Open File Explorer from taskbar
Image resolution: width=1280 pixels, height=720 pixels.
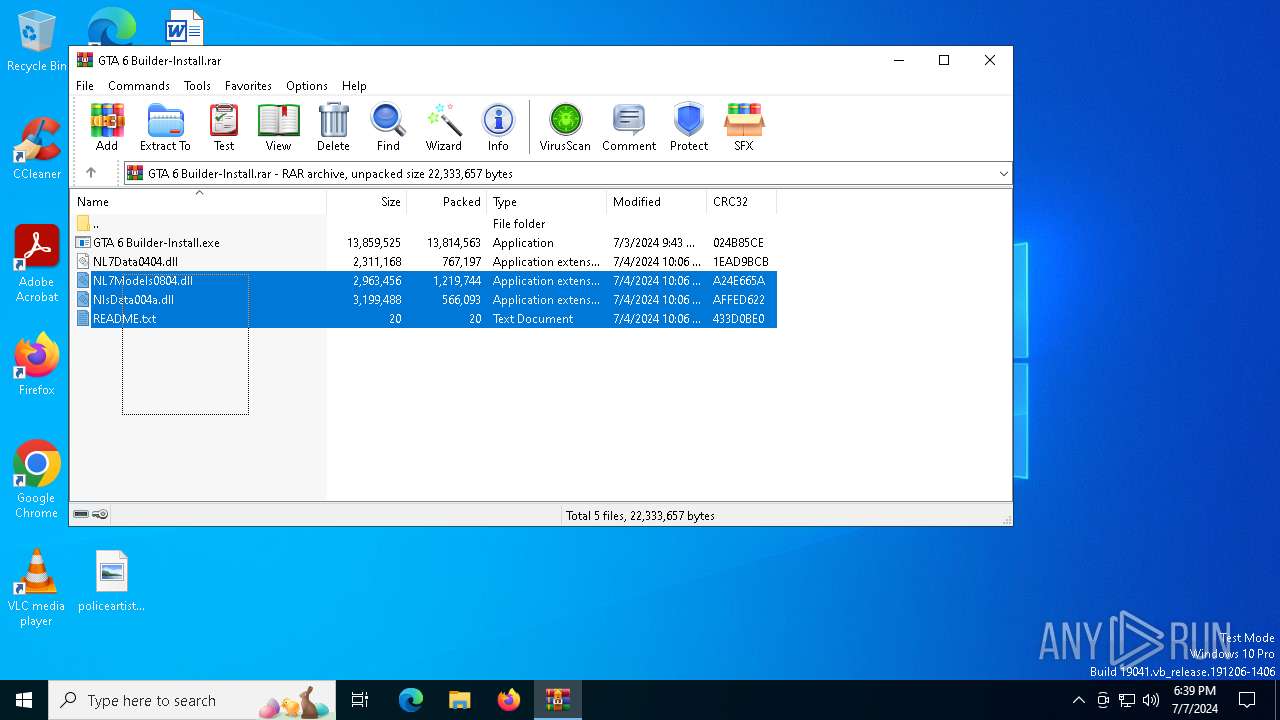click(x=459, y=700)
